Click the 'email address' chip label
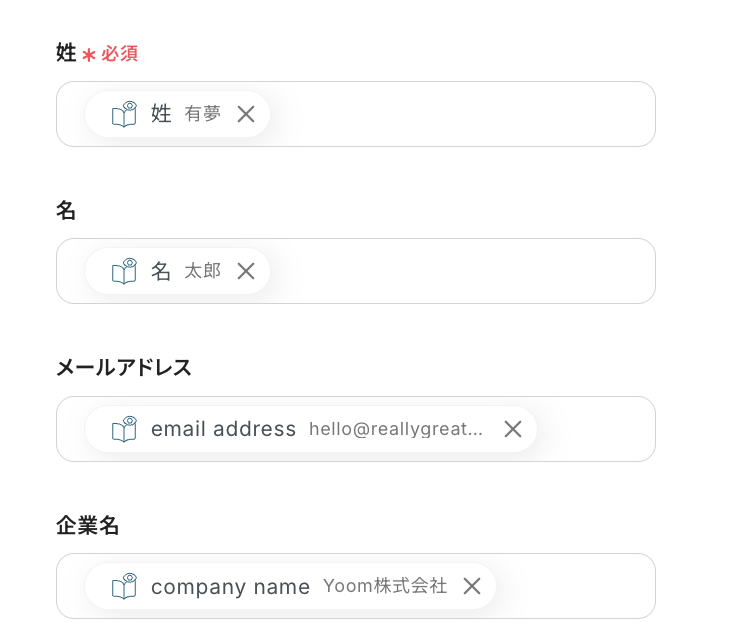Screen dimensions: 748x644 223,429
